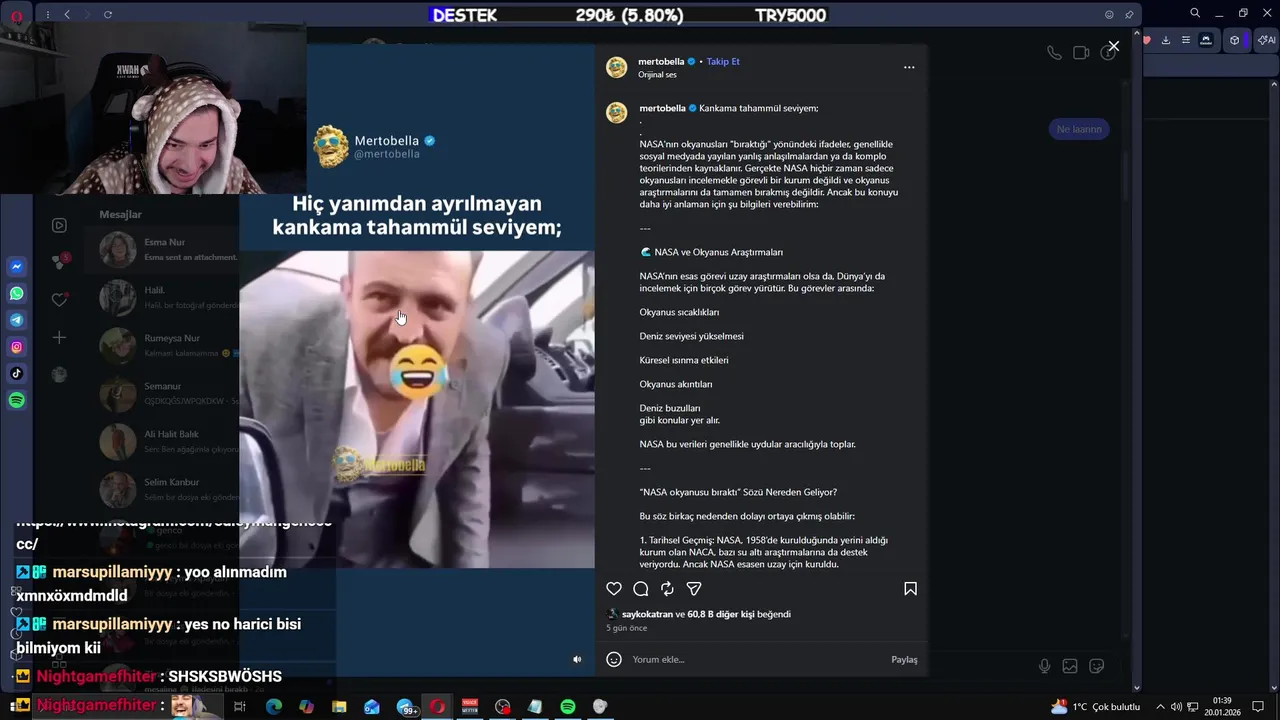Open Edge from the Windows taskbar
The width and height of the screenshot is (1280, 720).
(x=274, y=706)
